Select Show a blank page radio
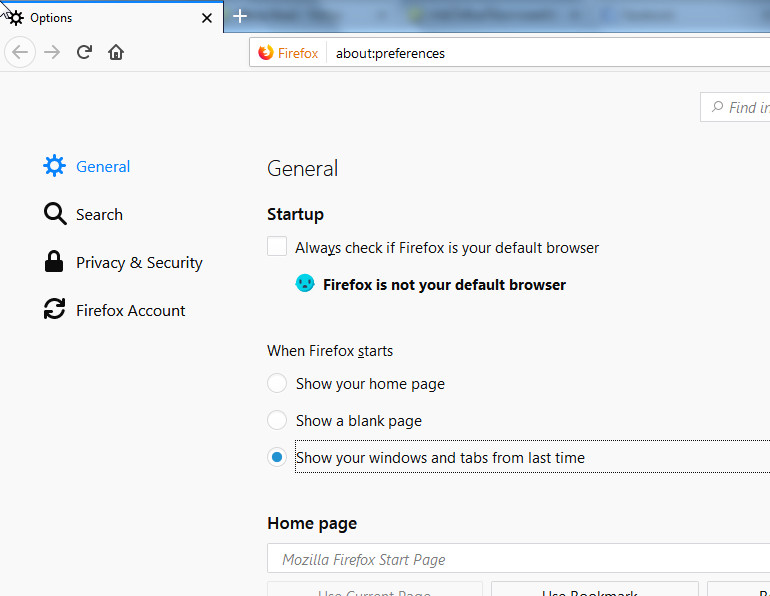Screen dimensions: 770x596 (x=277, y=420)
